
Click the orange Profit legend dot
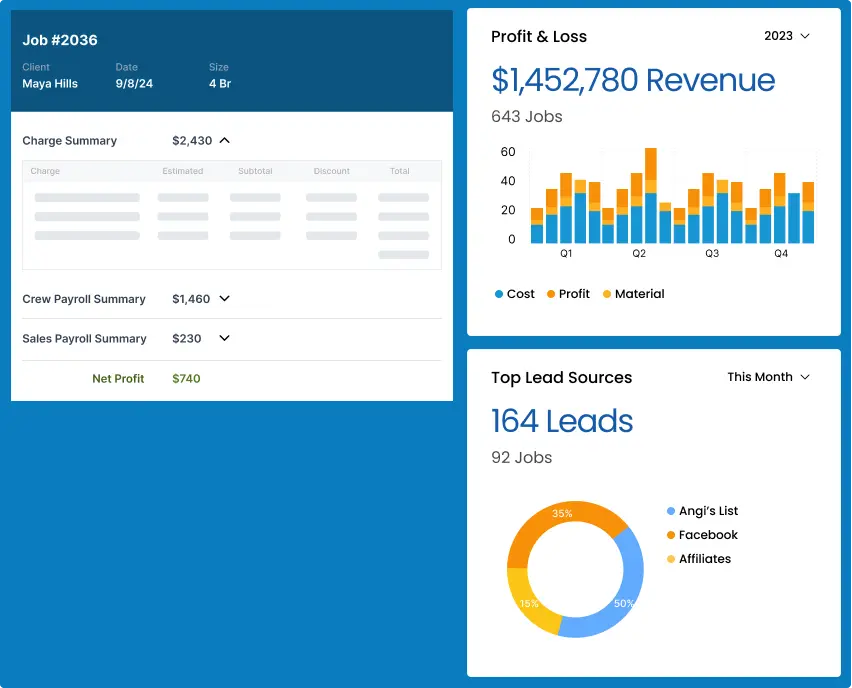(551, 295)
